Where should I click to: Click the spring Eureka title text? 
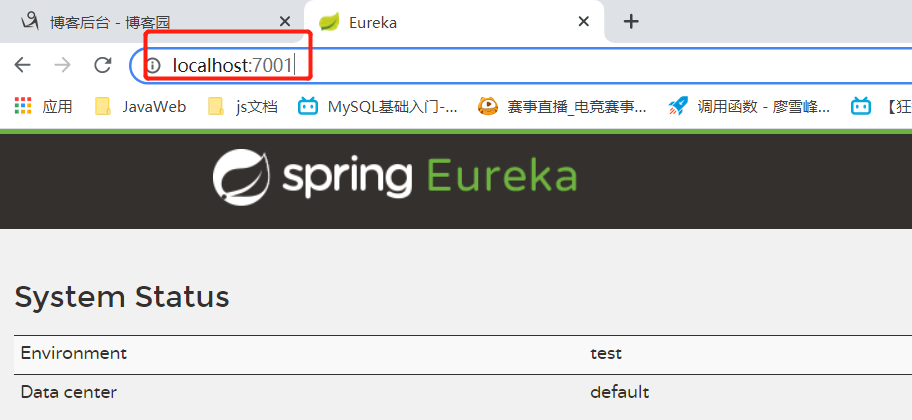(430, 177)
